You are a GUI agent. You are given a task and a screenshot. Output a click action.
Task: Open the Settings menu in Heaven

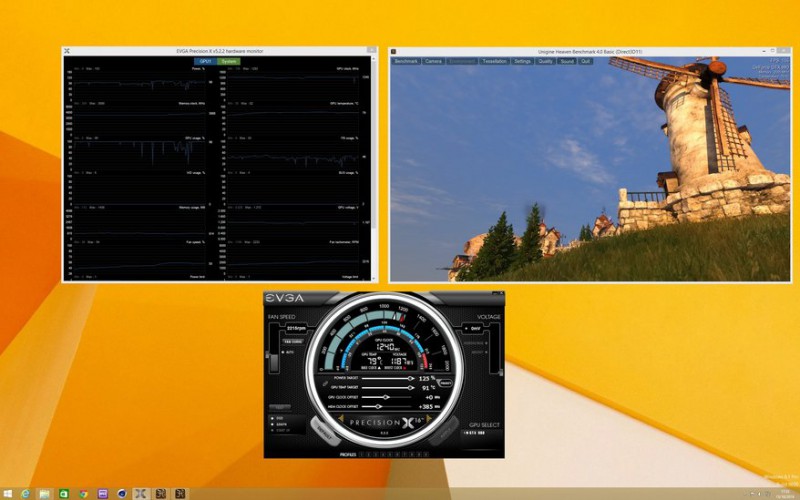pos(522,61)
